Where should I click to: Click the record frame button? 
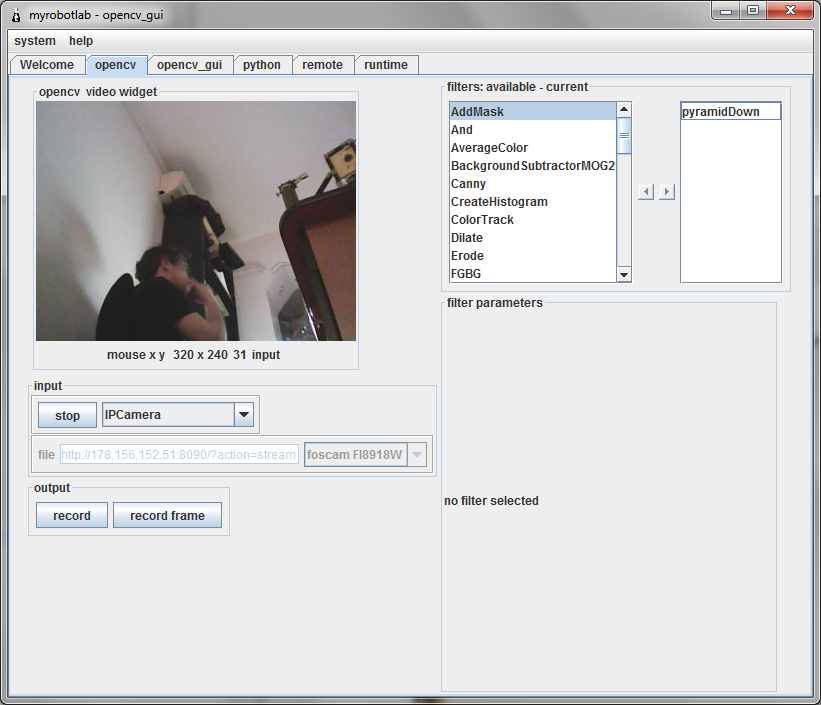click(168, 515)
